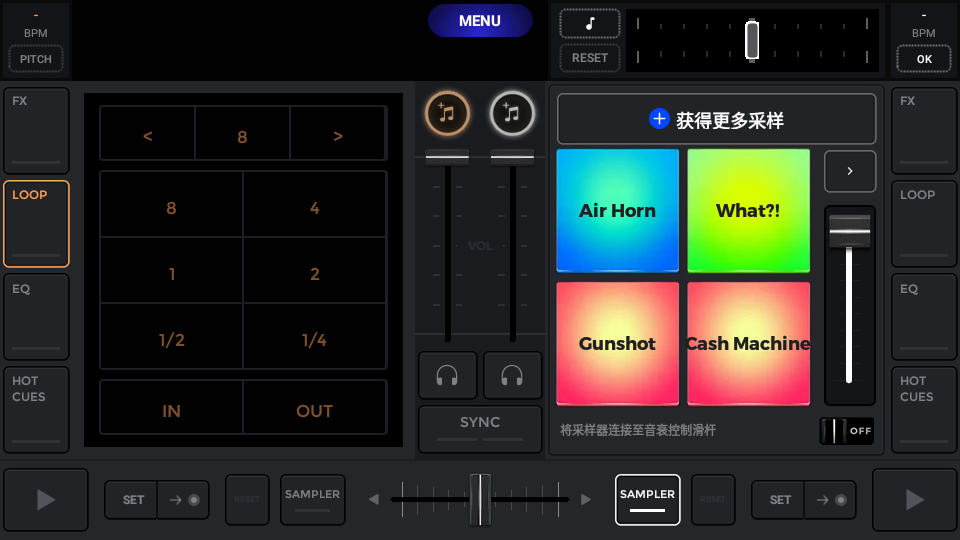Load a track on the right deck
This screenshot has height=540, width=960.
pyautogui.click(x=512, y=114)
